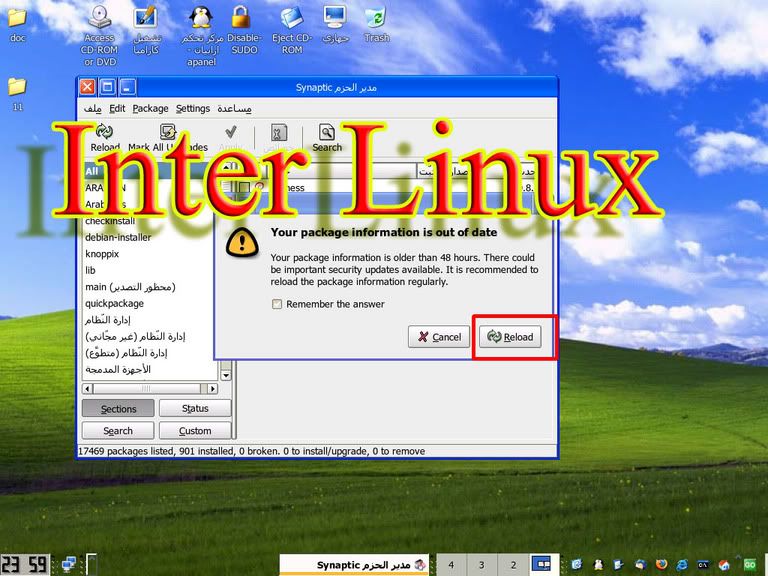Launch Firefox from the taskbar
Viewport: 768px width, 576px height.
tap(661, 565)
